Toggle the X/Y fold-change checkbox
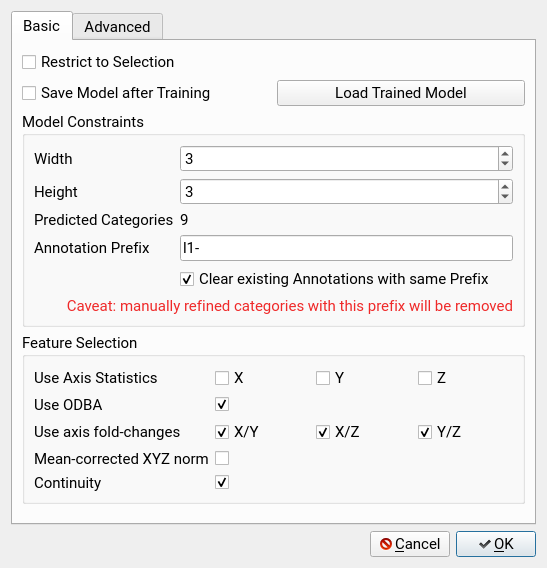This screenshot has width=547, height=568. coord(222,432)
